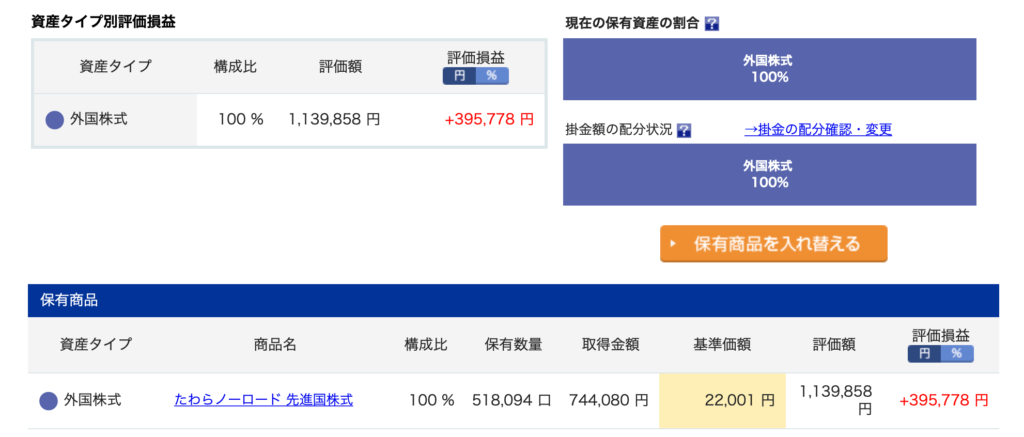The height and width of the screenshot is (437, 1024).
Task: Click the 商品名 column header
Action: [275, 345]
